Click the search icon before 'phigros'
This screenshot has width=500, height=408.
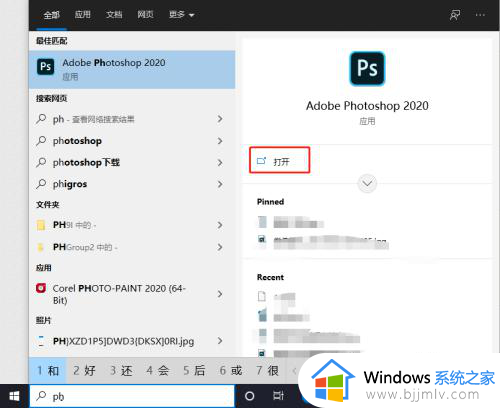click(x=41, y=184)
